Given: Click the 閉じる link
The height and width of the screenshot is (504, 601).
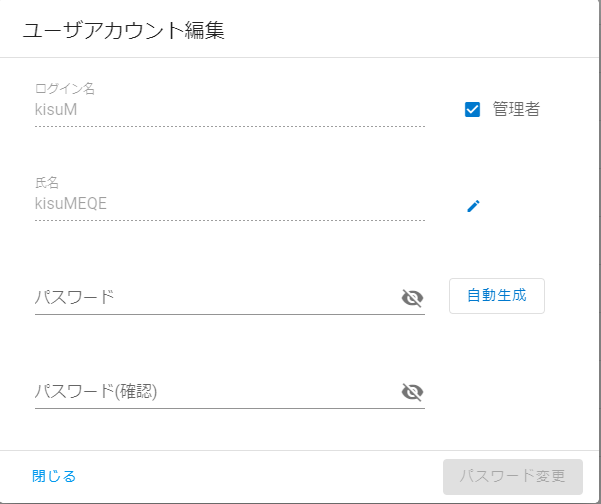Looking at the screenshot, I should [54, 476].
